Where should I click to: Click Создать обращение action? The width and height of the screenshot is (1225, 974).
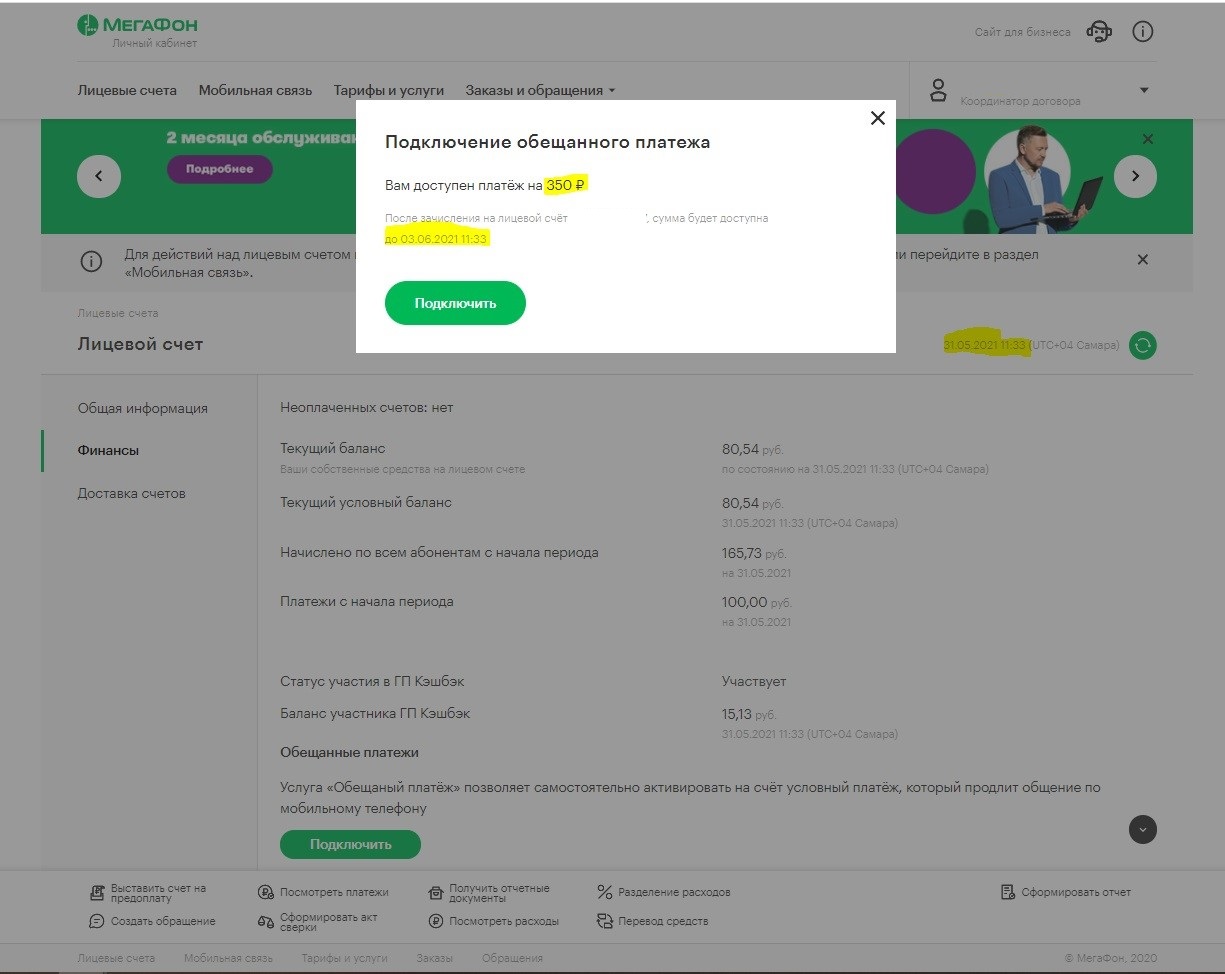point(152,921)
